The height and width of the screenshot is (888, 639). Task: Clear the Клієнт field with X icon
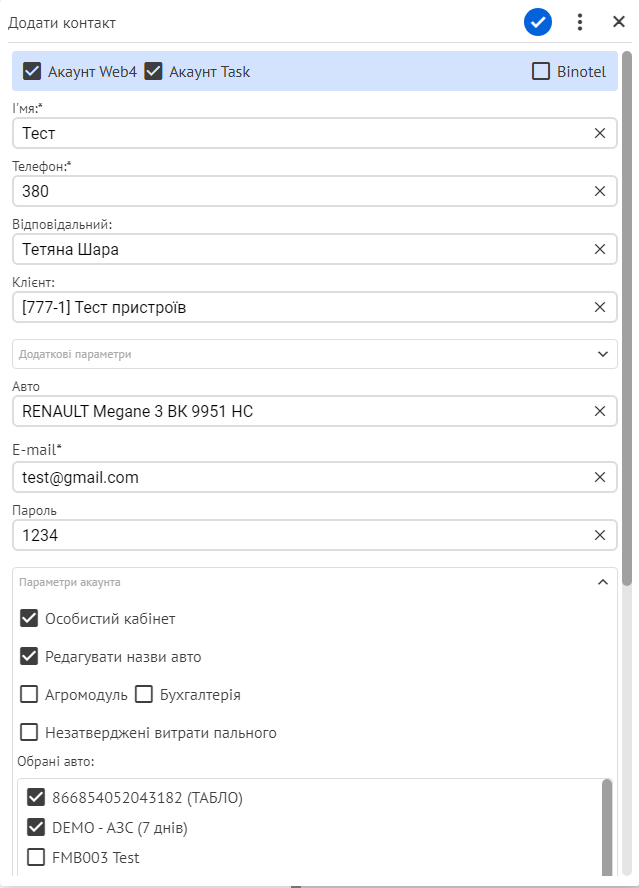pos(600,307)
